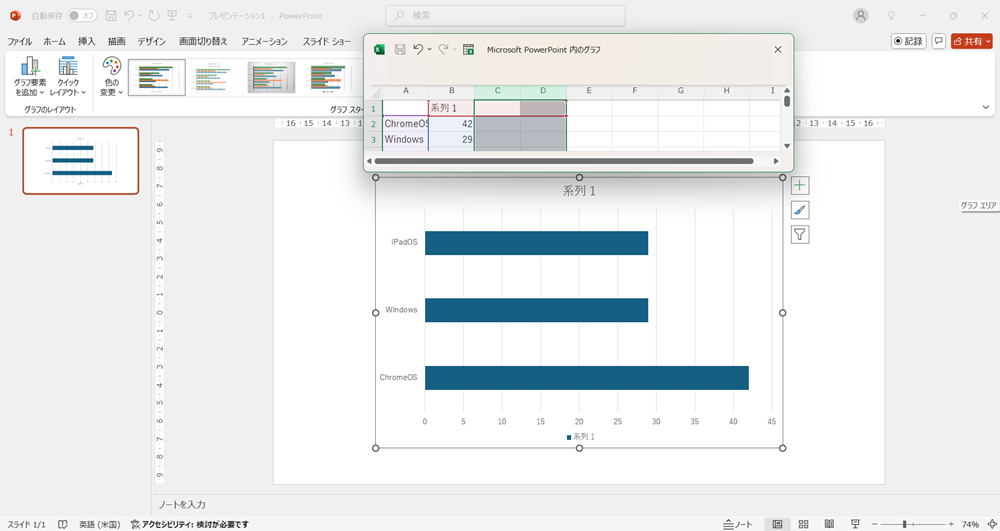Select the first chart style thumbnail
1000x531 pixels.
157,78
